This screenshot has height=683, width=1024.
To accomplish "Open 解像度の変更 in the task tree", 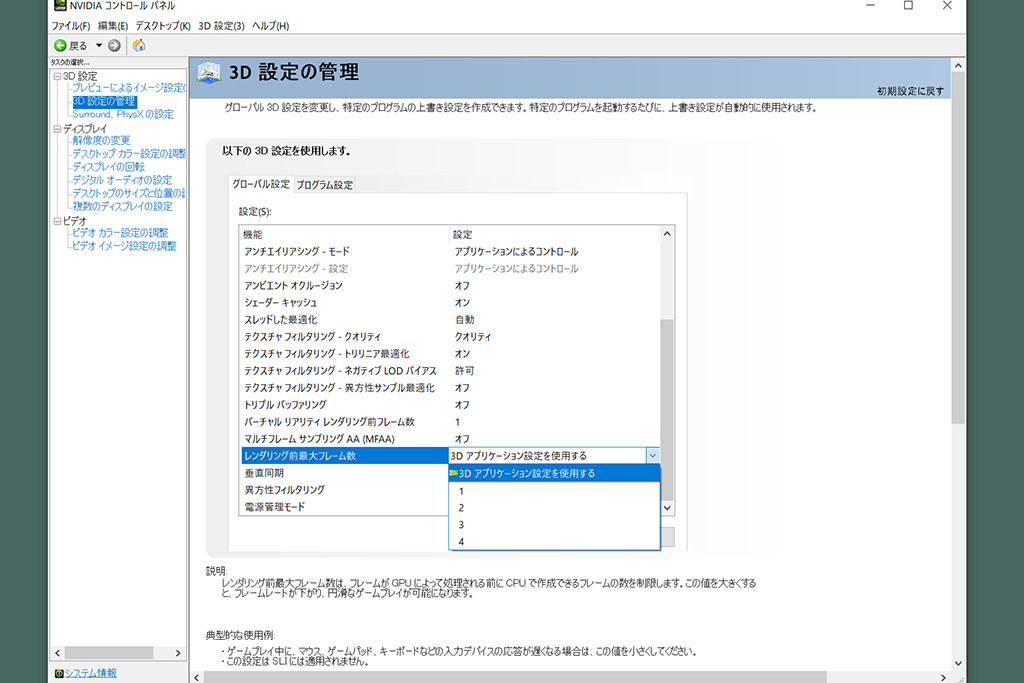I will point(101,140).
